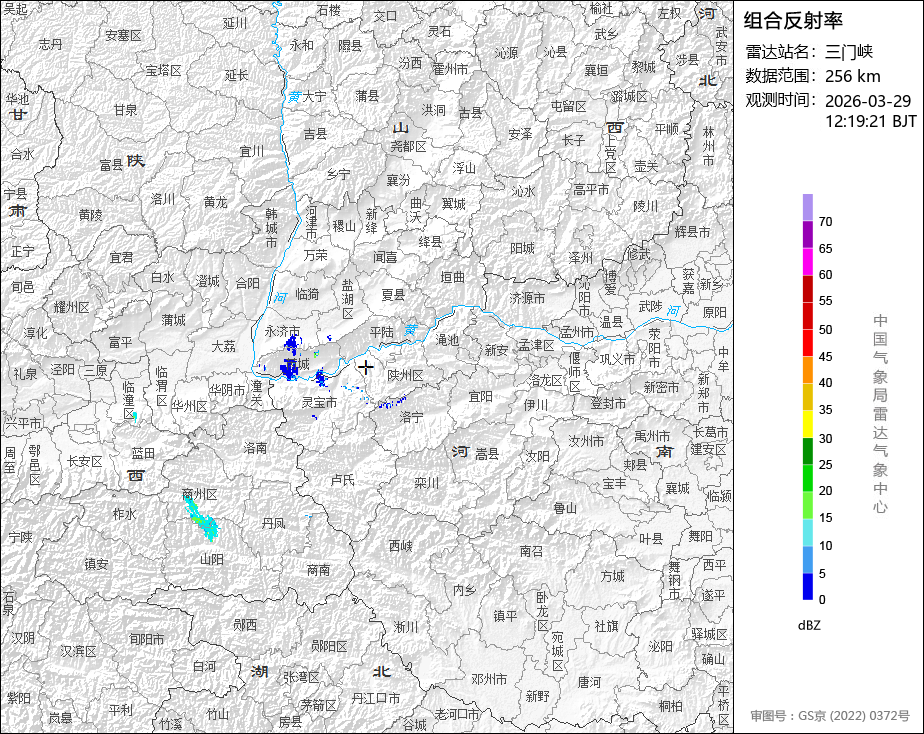Click the 禹州市 map label
Screen dimensions: 924x734
[x=652, y=437]
